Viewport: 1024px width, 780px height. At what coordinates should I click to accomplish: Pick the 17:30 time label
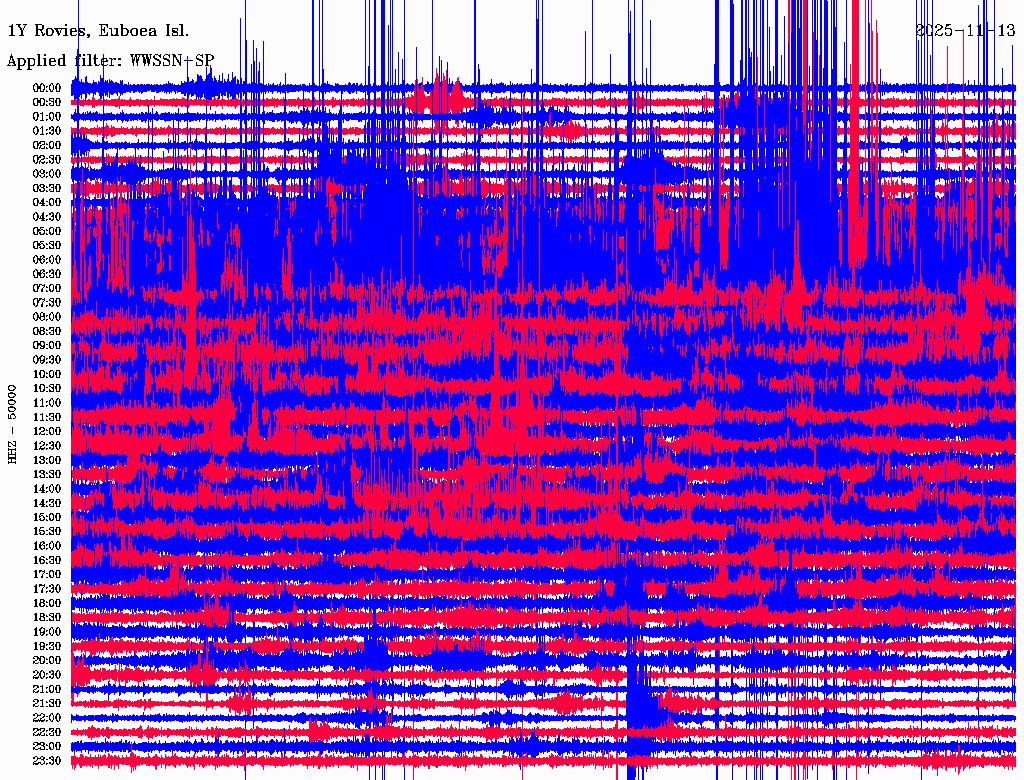click(48, 589)
